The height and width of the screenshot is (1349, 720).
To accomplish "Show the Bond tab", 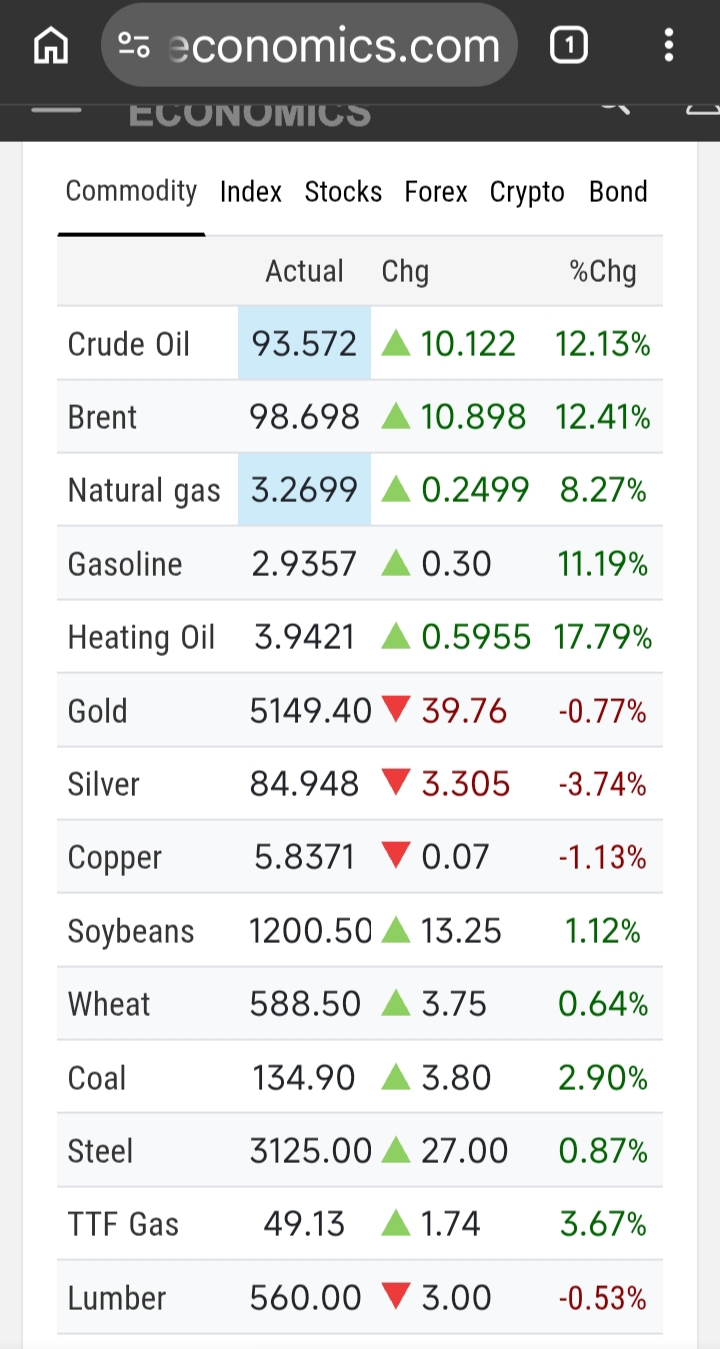I will [618, 192].
